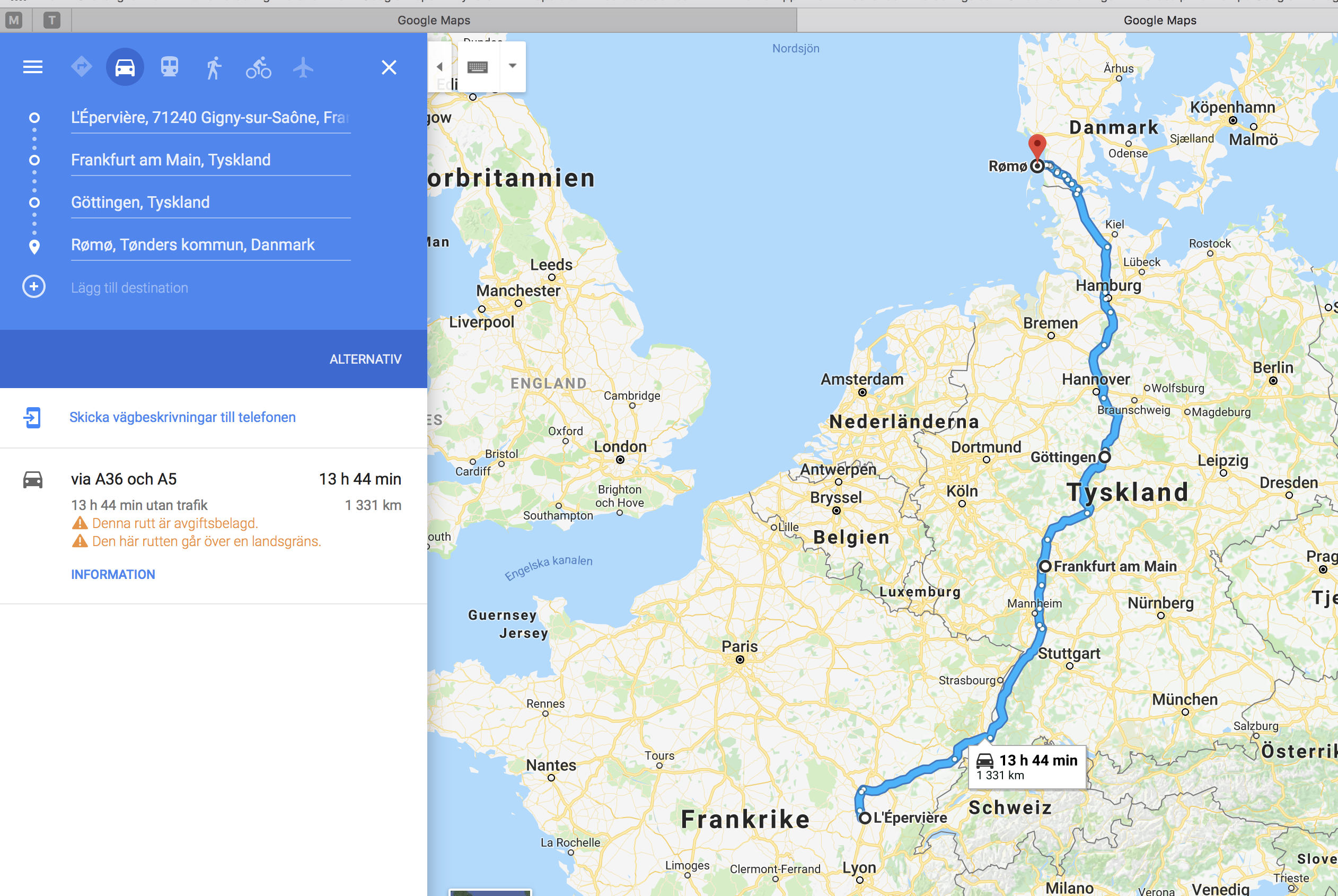The height and width of the screenshot is (896, 1338).
Task: Select the first Google Maps tab
Action: pos(434,21)
